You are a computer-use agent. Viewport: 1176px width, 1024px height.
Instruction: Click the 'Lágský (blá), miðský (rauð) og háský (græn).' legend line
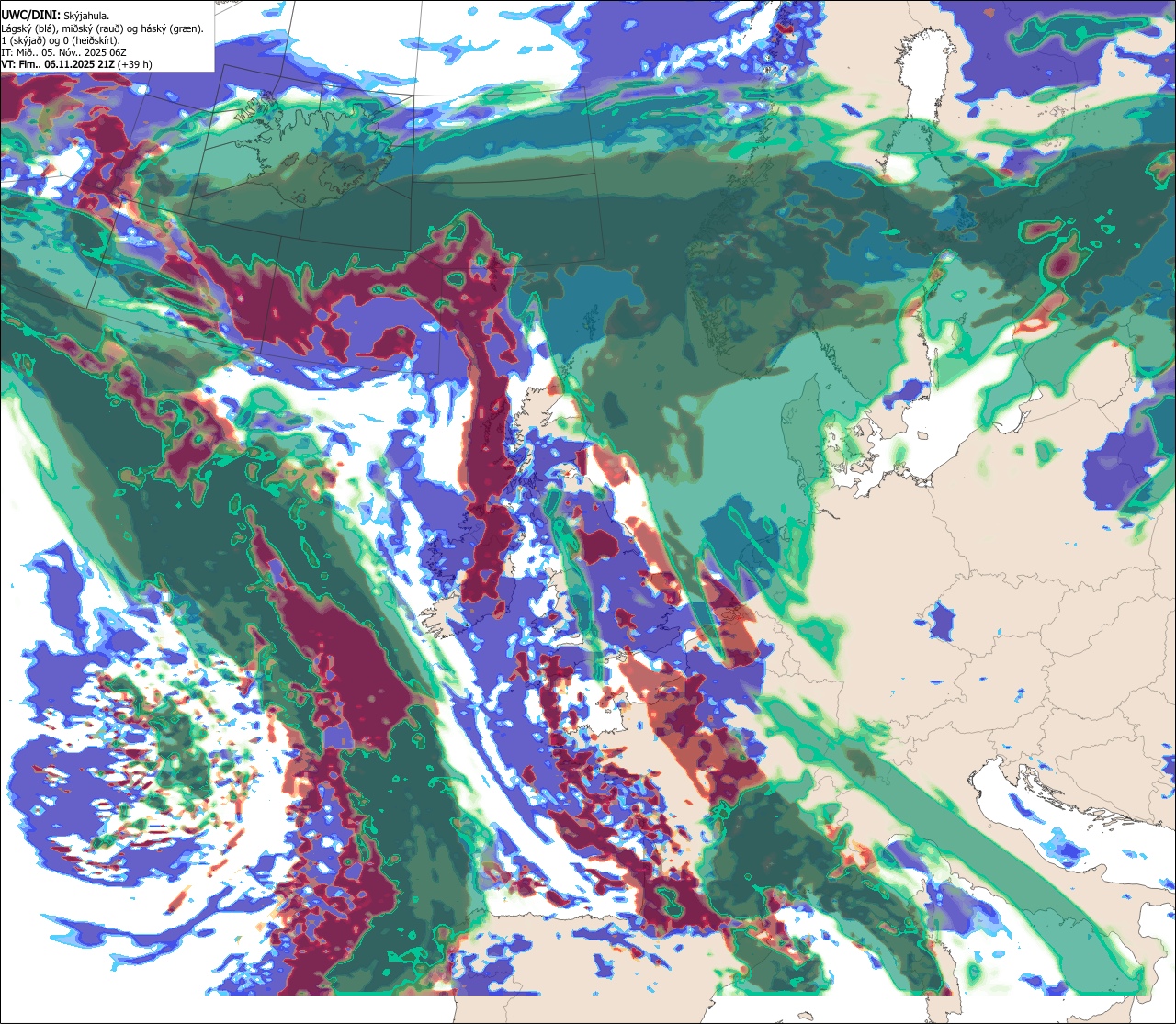pyautogui.click(x=103, y=28)
